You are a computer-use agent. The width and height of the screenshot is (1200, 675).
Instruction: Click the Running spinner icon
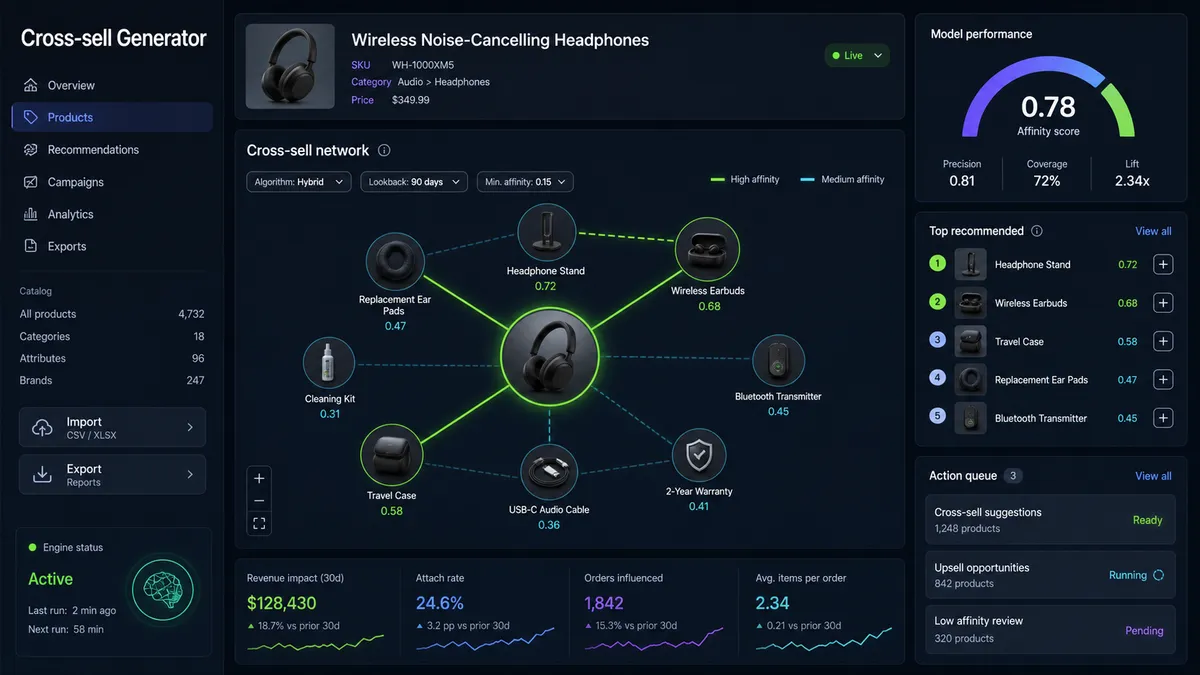(1158, 575)
